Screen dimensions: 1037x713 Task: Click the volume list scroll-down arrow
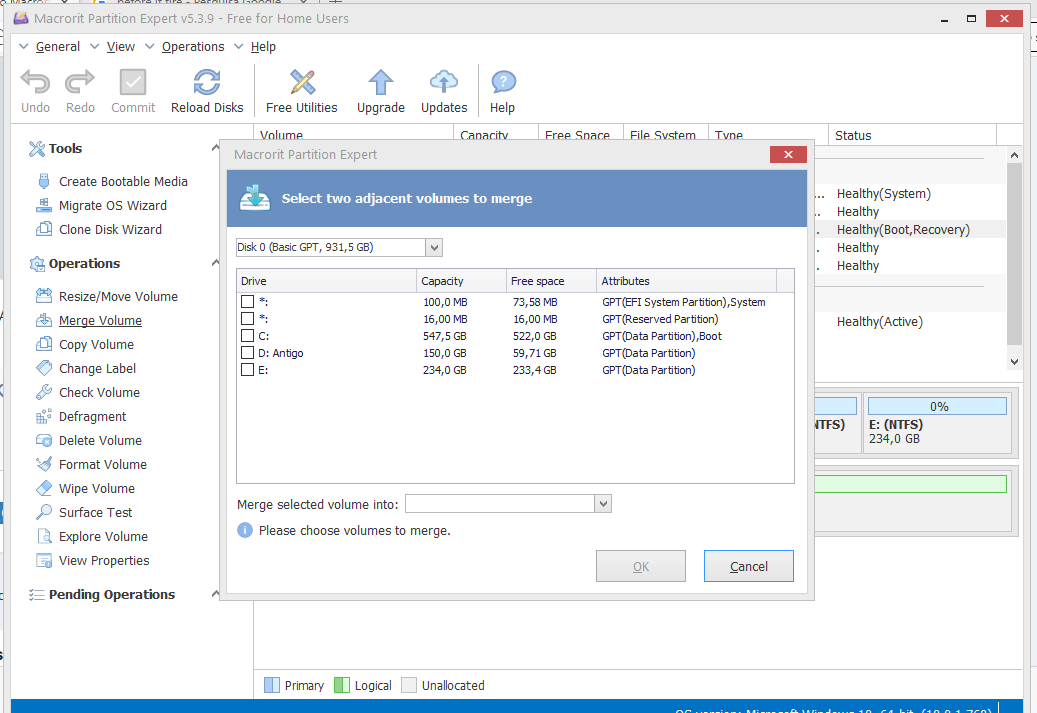pos(1015,362)
